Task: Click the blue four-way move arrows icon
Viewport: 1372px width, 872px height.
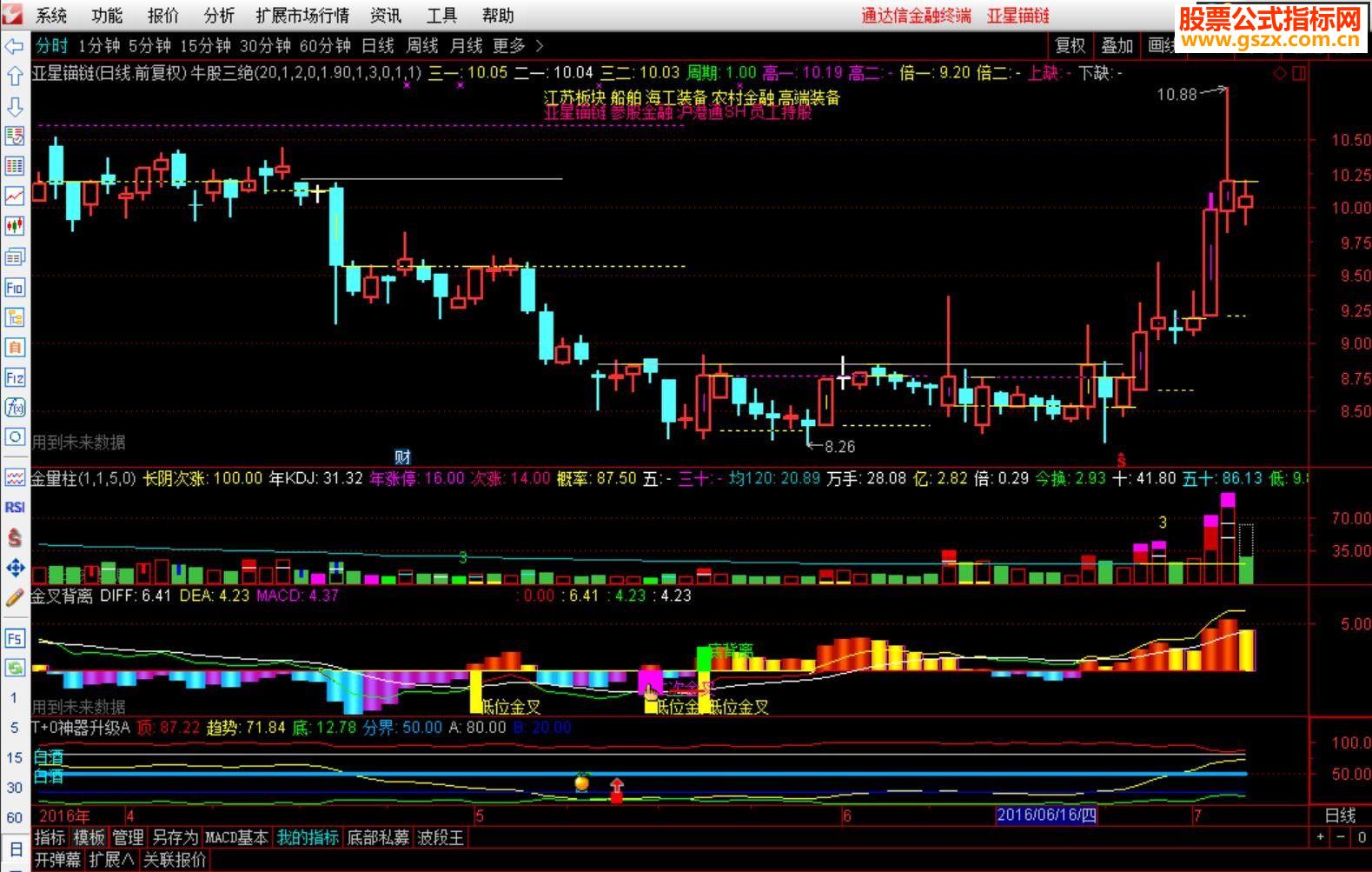Action: (15, 568)
